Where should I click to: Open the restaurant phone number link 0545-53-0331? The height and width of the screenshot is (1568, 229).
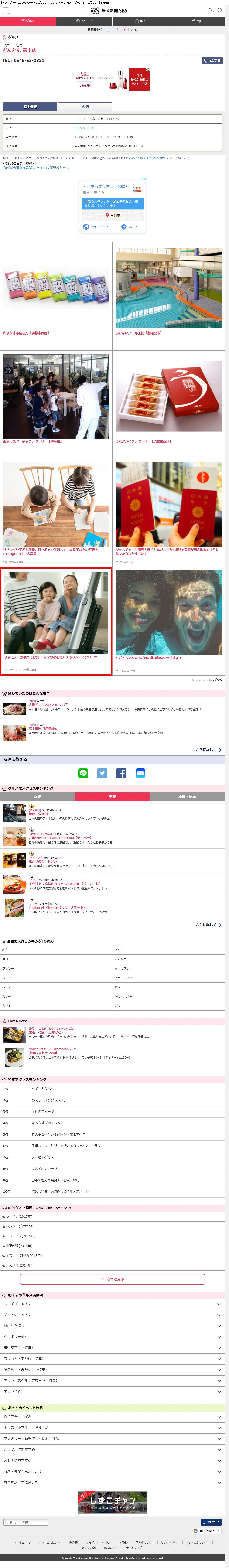click(x=85, y=128)
